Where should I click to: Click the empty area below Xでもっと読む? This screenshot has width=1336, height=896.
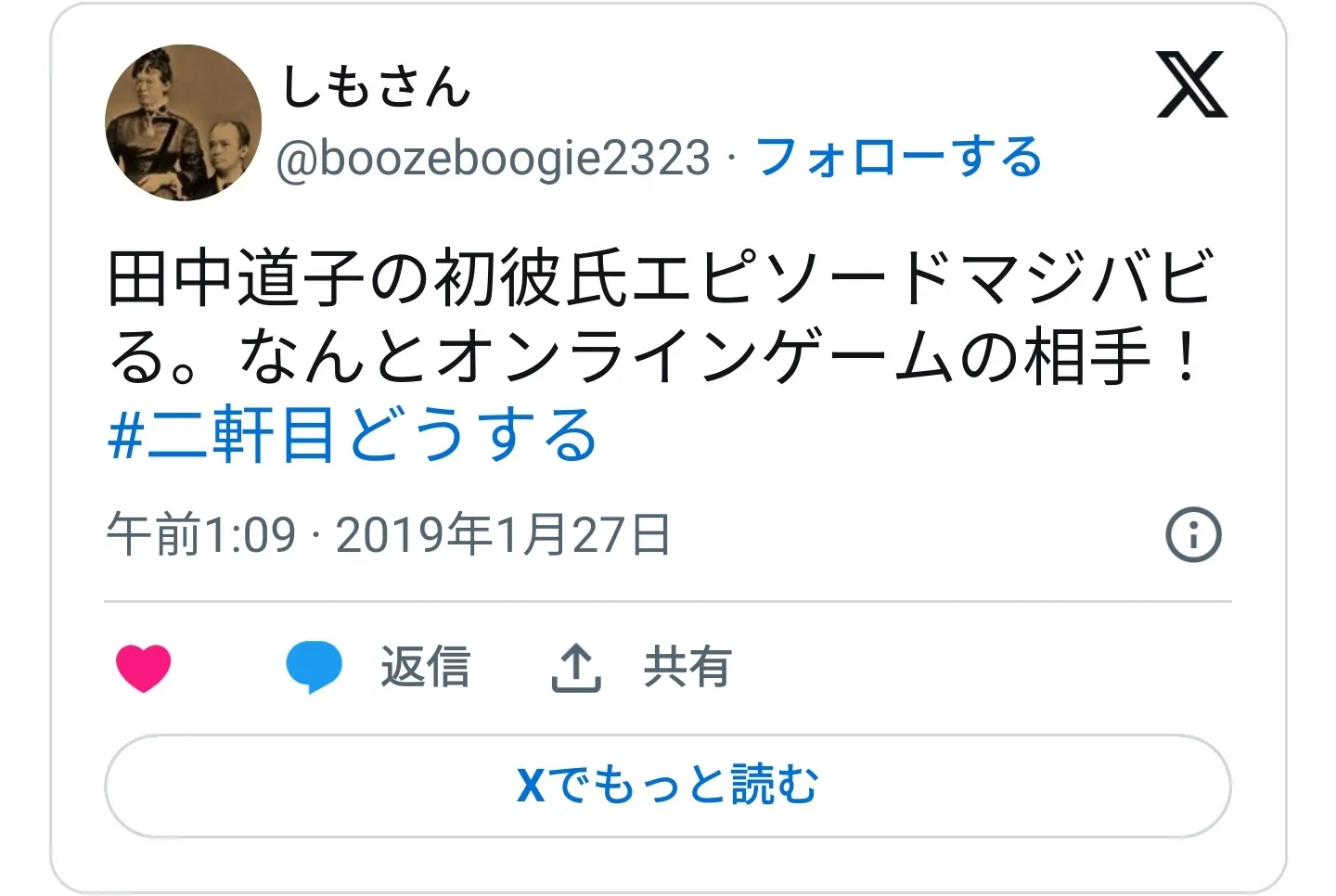(x=668, y=864)
